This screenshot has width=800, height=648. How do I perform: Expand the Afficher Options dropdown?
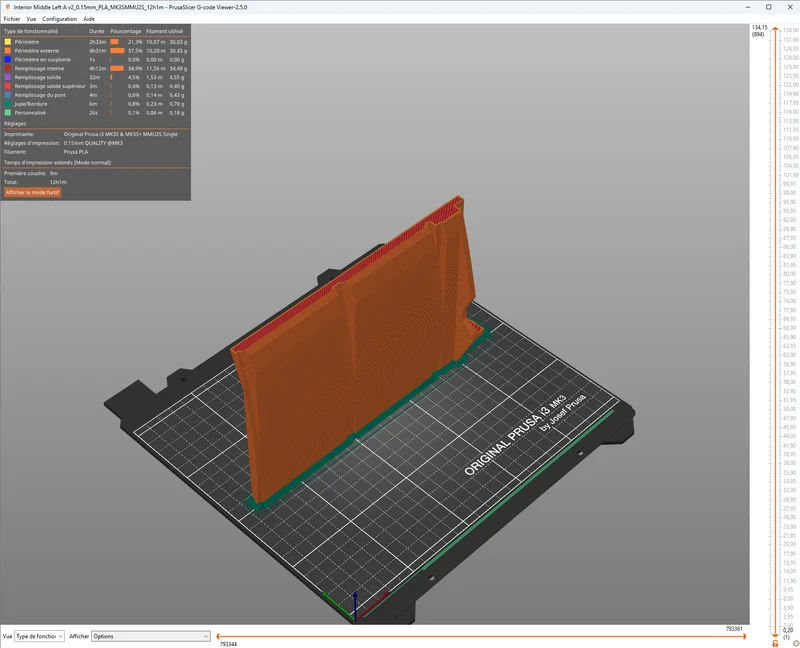click(x=151, y=636)
